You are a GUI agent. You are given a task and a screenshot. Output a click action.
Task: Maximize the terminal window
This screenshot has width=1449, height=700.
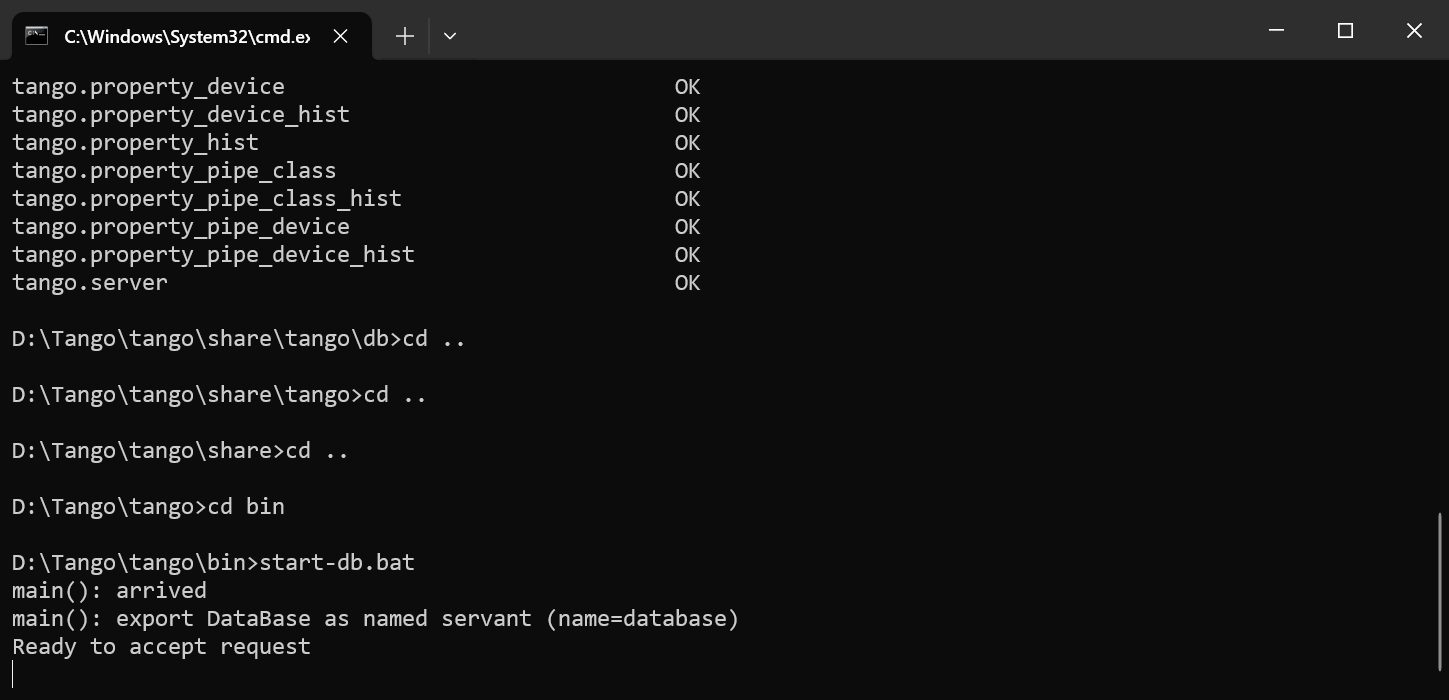click(1345, 31)
